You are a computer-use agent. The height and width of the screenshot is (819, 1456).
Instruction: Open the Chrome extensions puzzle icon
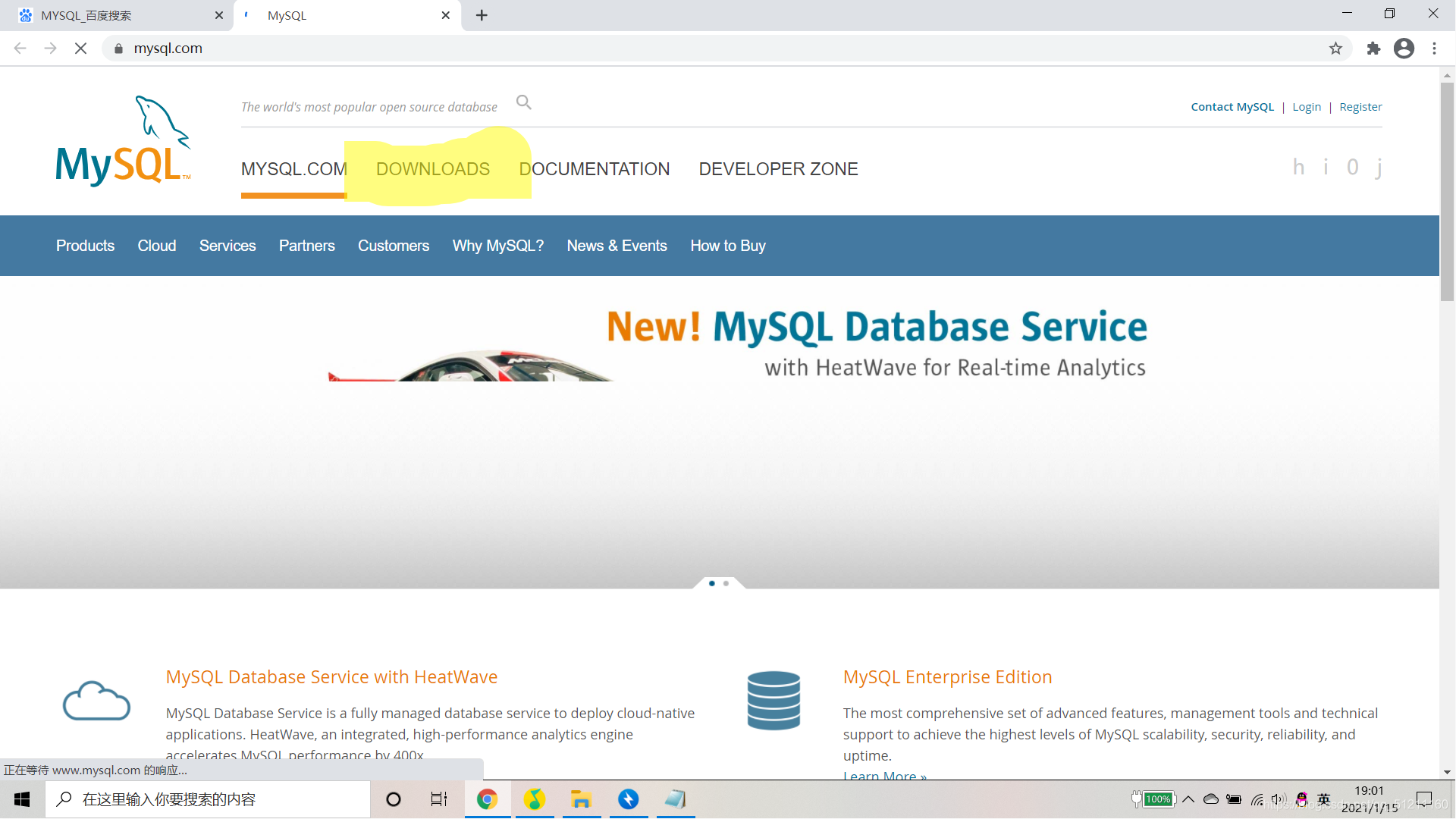coord(1373,49)
